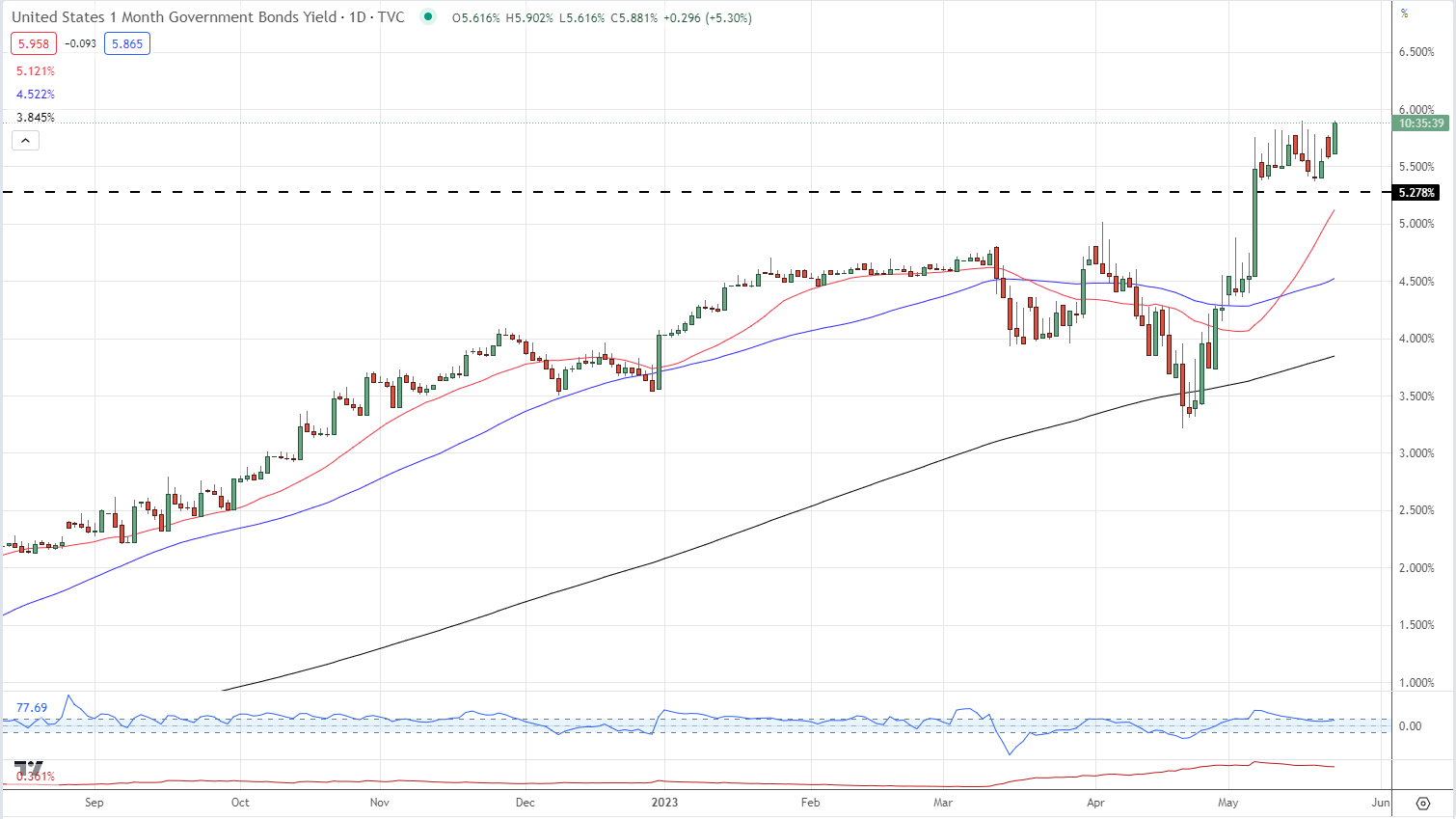This screenshot has height=819, width=1456.
Task: Click the 77.69 indicator value
Action: pos(32,708)
